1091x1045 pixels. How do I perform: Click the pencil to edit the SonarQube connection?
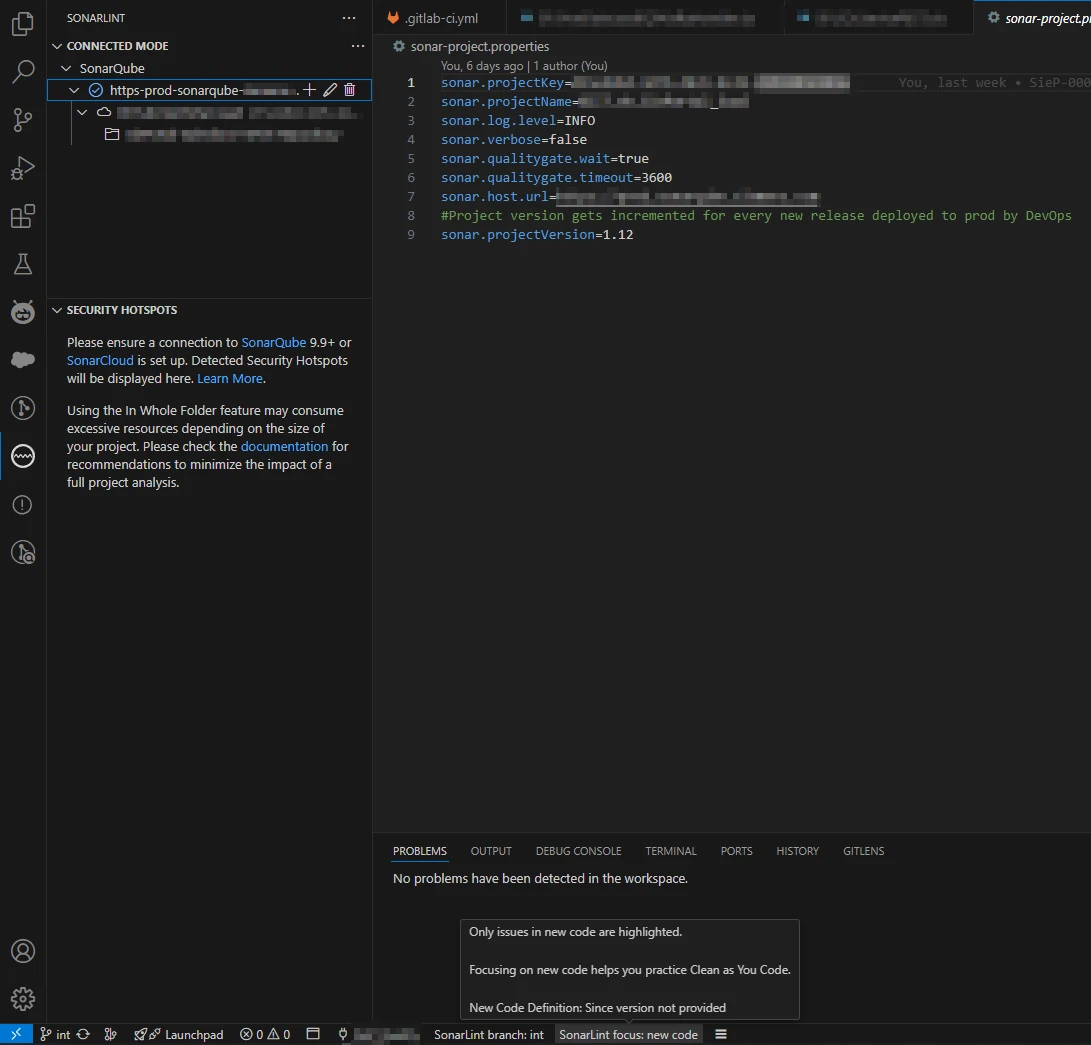[x=330, y=89]
